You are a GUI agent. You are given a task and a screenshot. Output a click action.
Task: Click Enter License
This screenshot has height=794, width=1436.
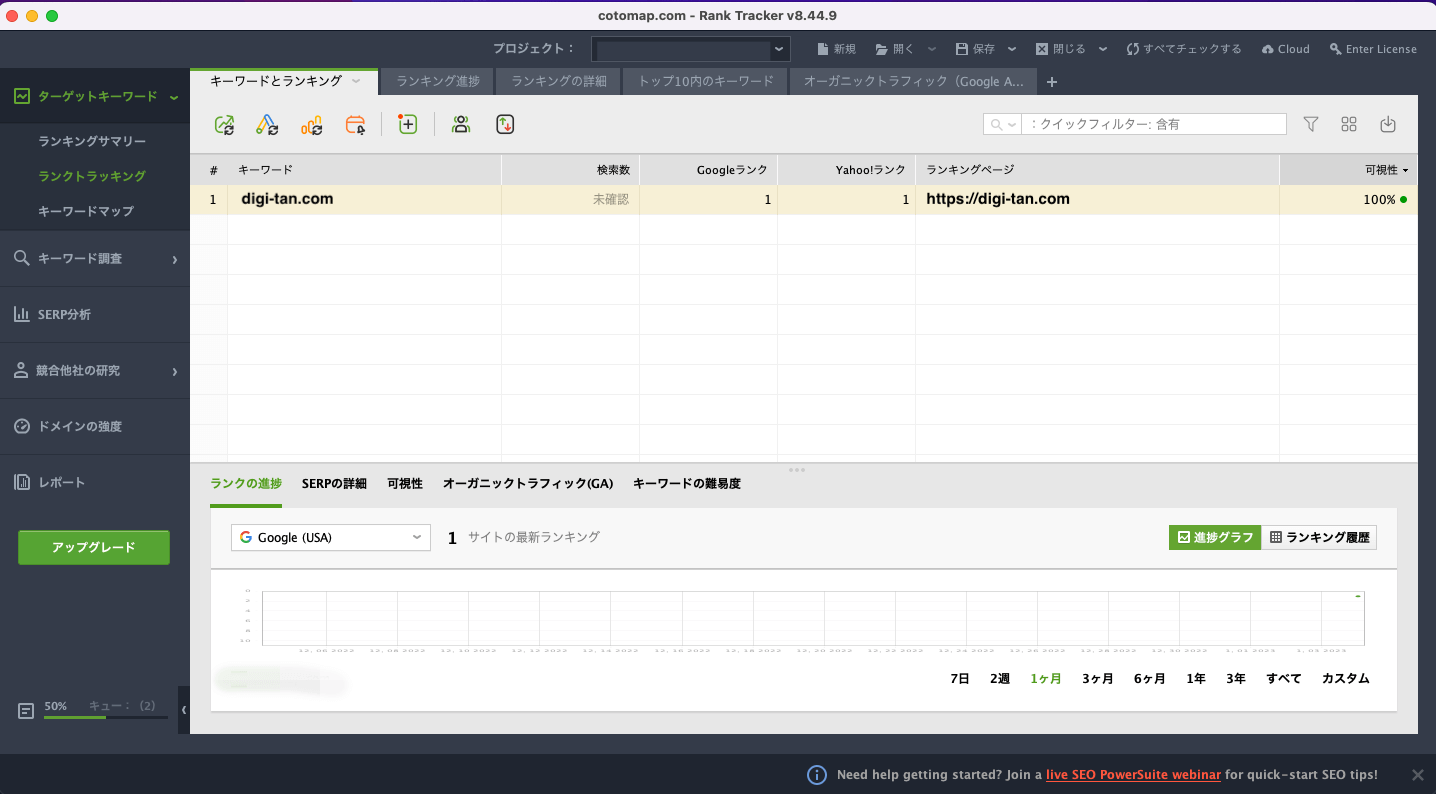[x=1373, y=49]
